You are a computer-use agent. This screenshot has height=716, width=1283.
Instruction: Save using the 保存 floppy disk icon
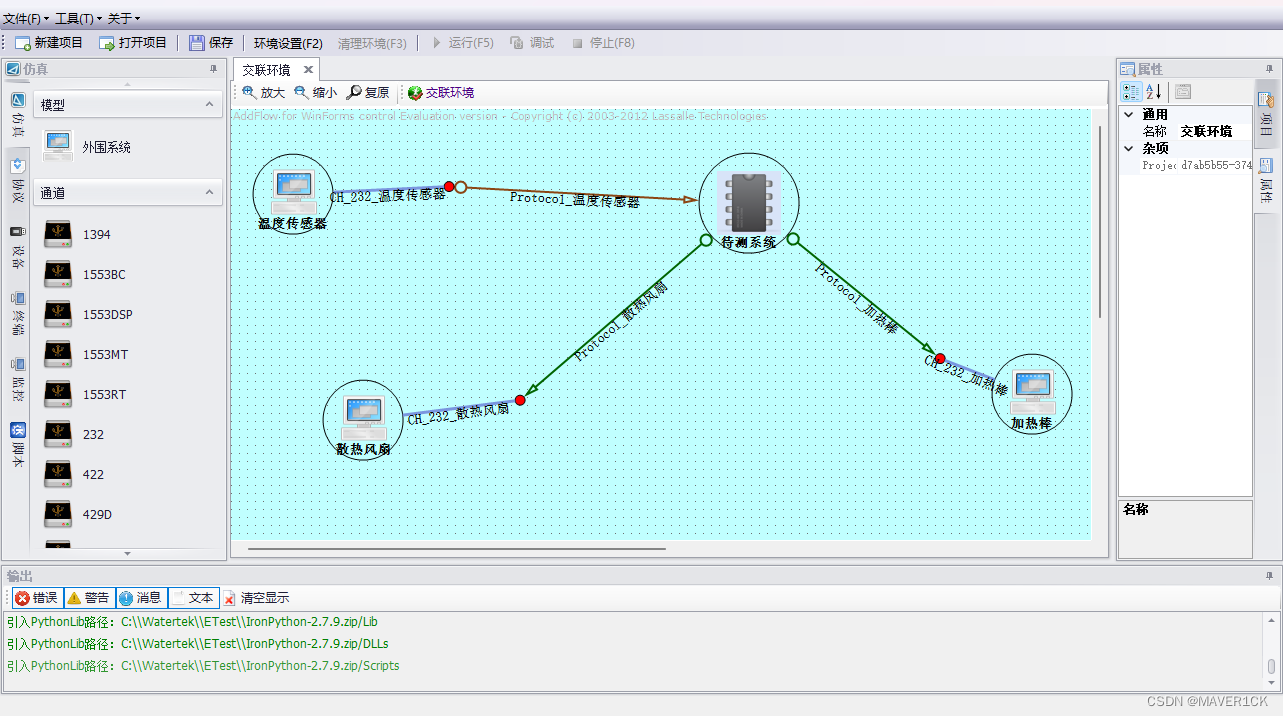point(197,43)
